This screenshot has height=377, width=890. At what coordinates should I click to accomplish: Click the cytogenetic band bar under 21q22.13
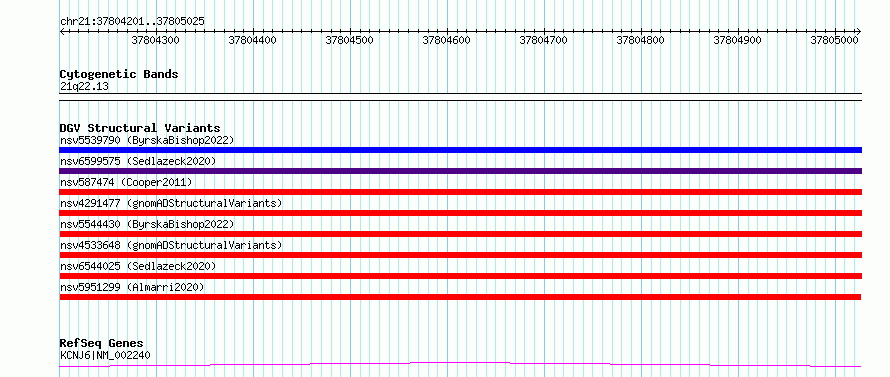460,97
